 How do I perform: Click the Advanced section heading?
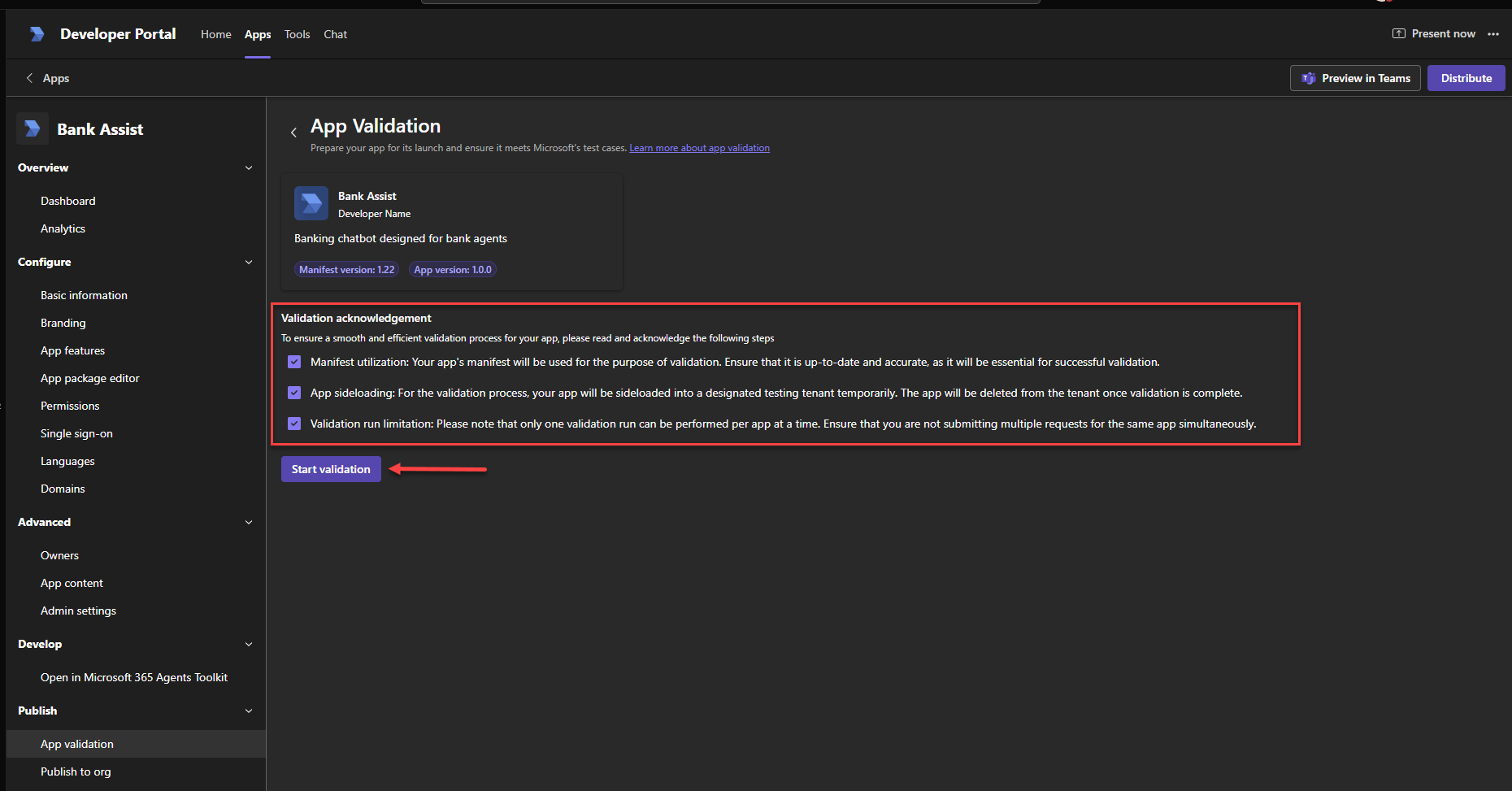(45, 522)
